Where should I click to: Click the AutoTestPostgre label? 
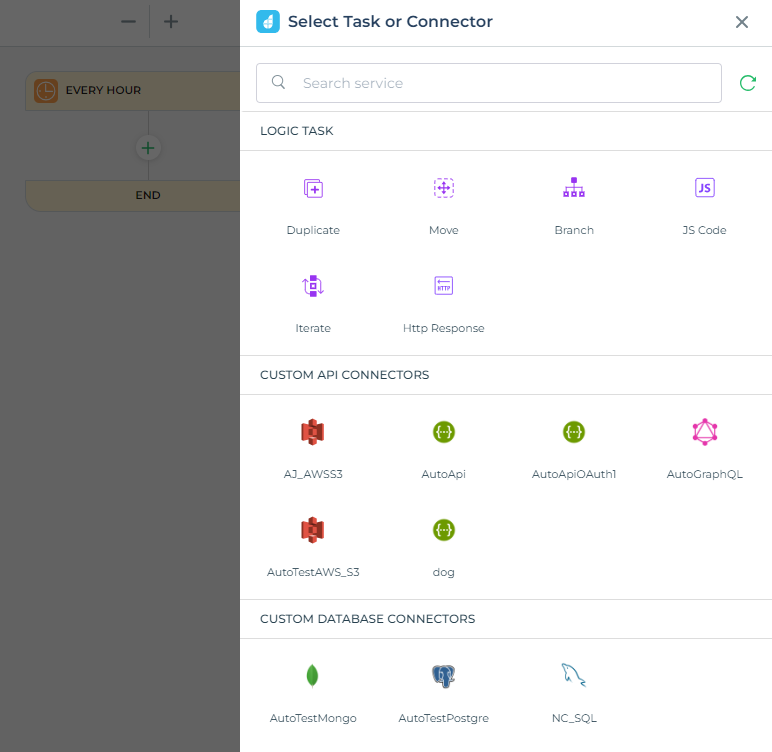coord(444,718)
